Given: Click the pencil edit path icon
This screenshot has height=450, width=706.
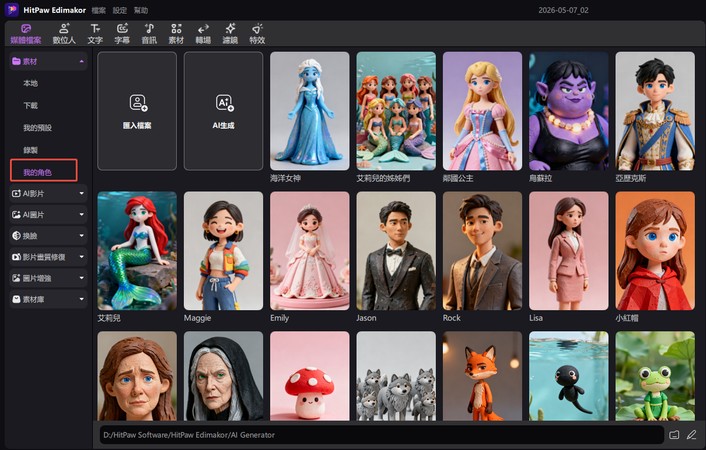Looking at the screenshot, I should (x=691, y=435).
